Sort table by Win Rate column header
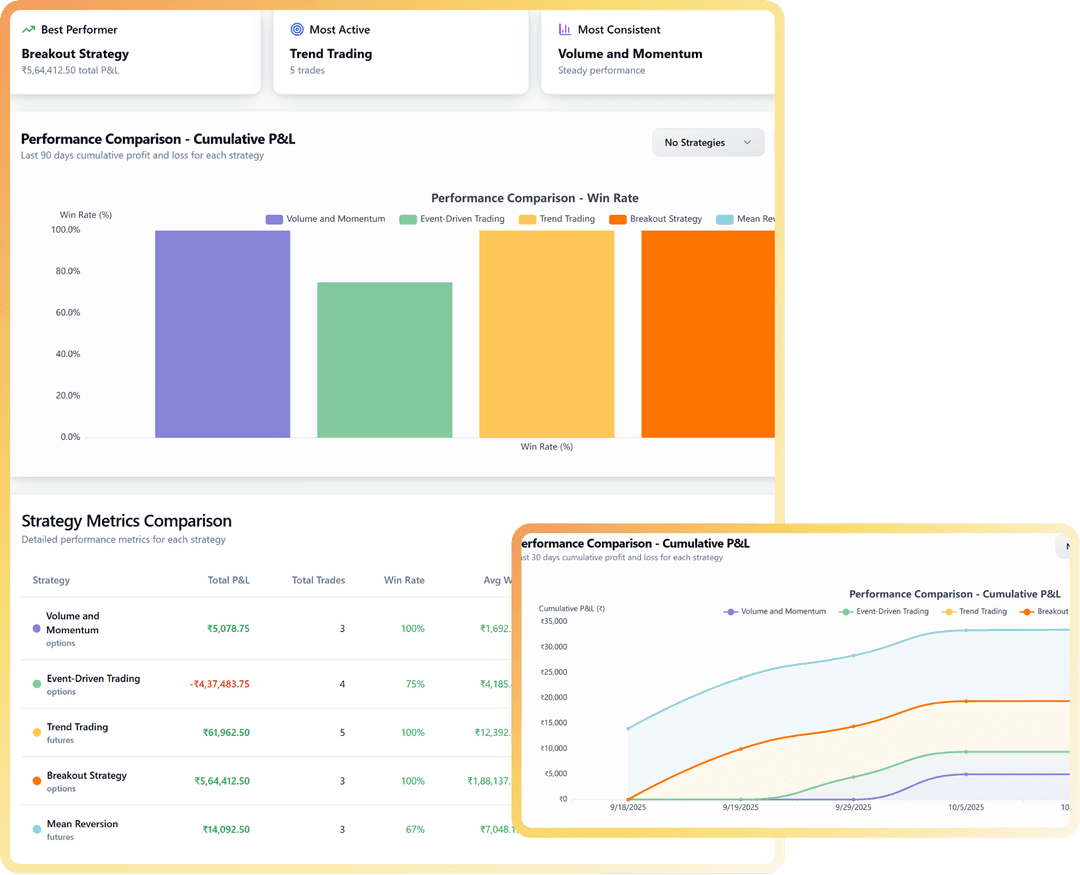 (x=404, y=580)
